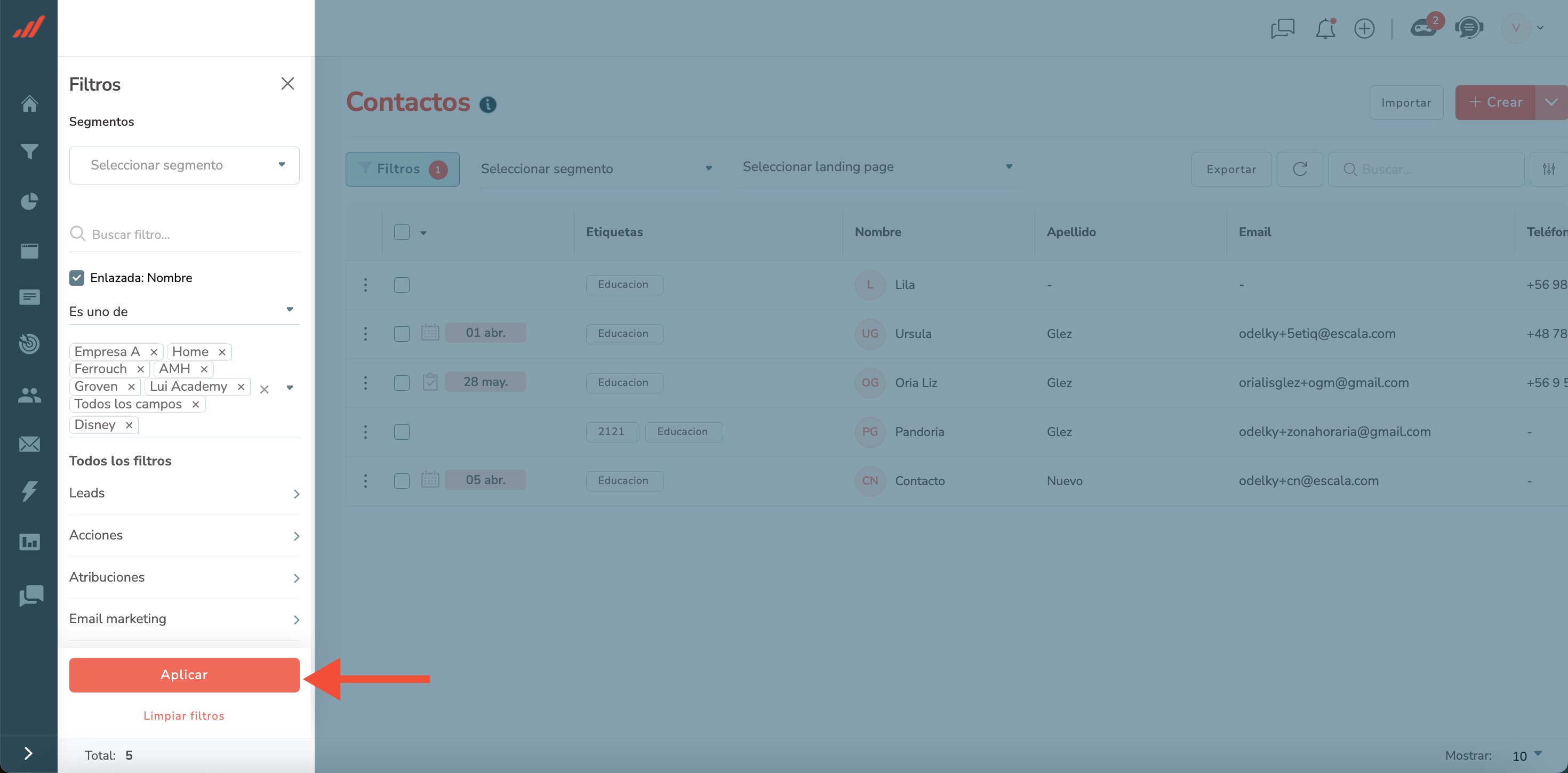Open the select-all options arrow
The image size is (1568, 773).
423,232
